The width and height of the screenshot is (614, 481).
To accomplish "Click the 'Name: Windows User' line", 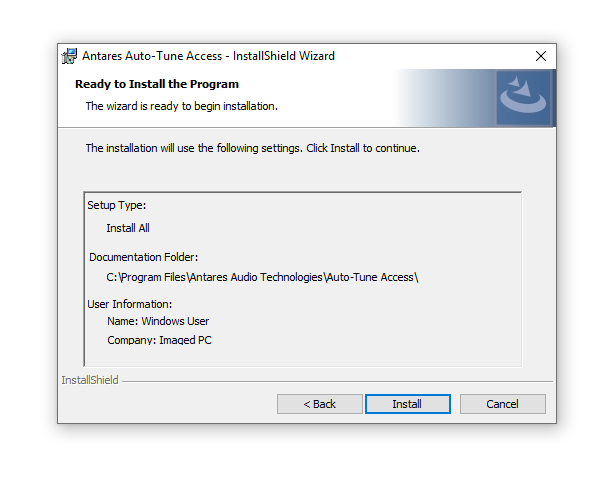I will 158,321.
